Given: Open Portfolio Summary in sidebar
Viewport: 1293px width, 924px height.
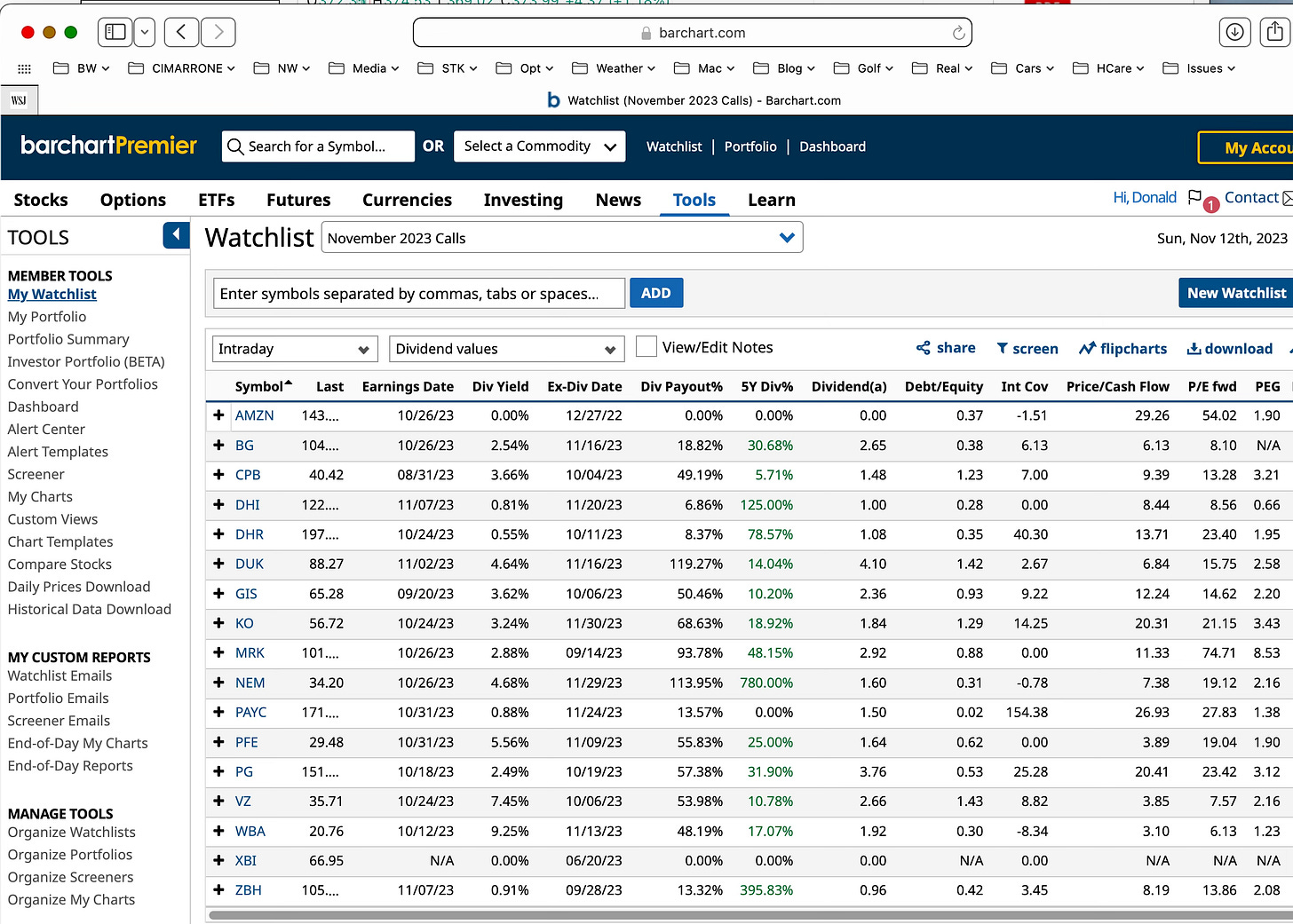Looking at the screenshot, I should pos(68,339).
